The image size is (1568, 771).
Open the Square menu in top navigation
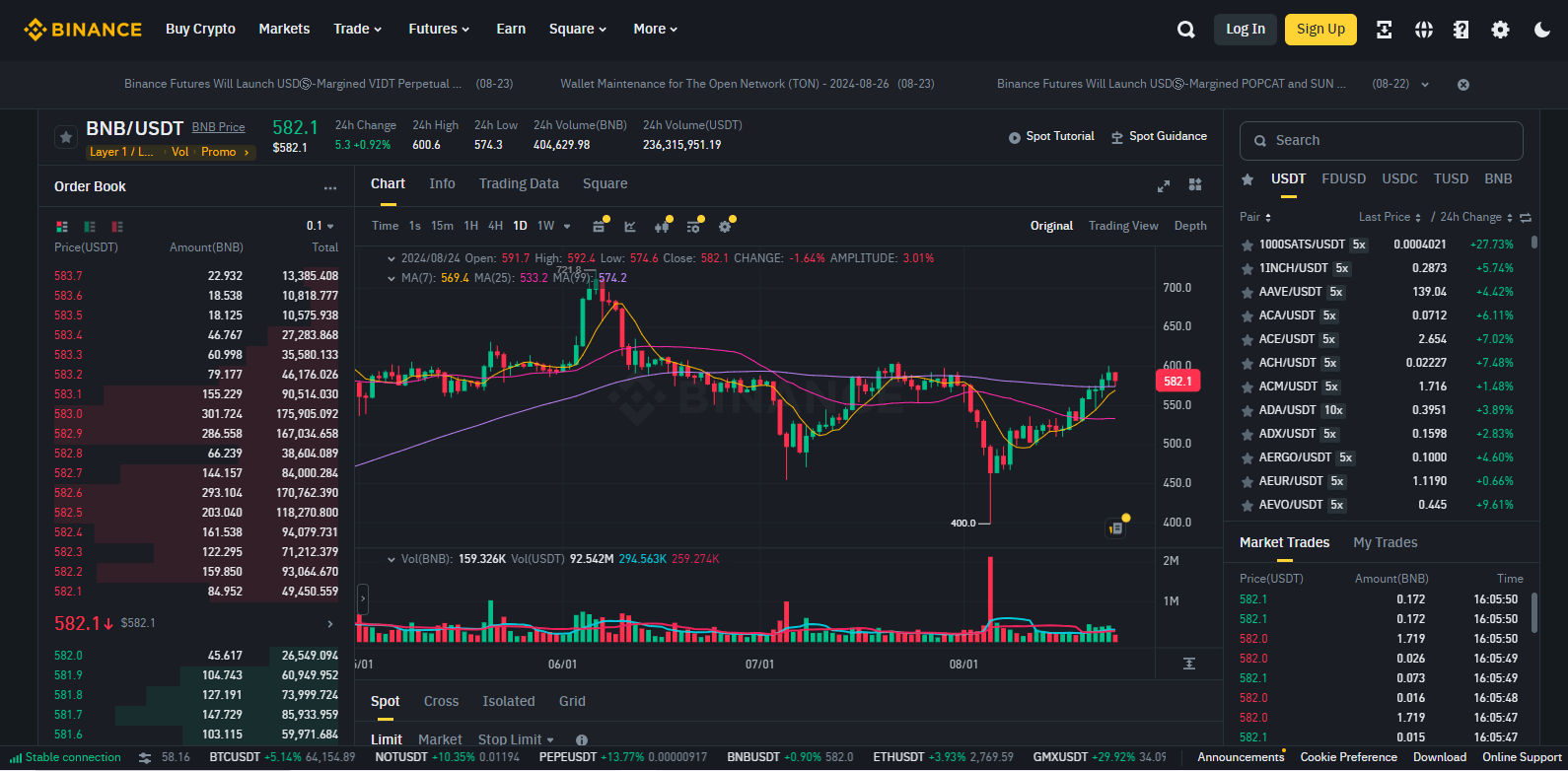(x=578, y=30)
